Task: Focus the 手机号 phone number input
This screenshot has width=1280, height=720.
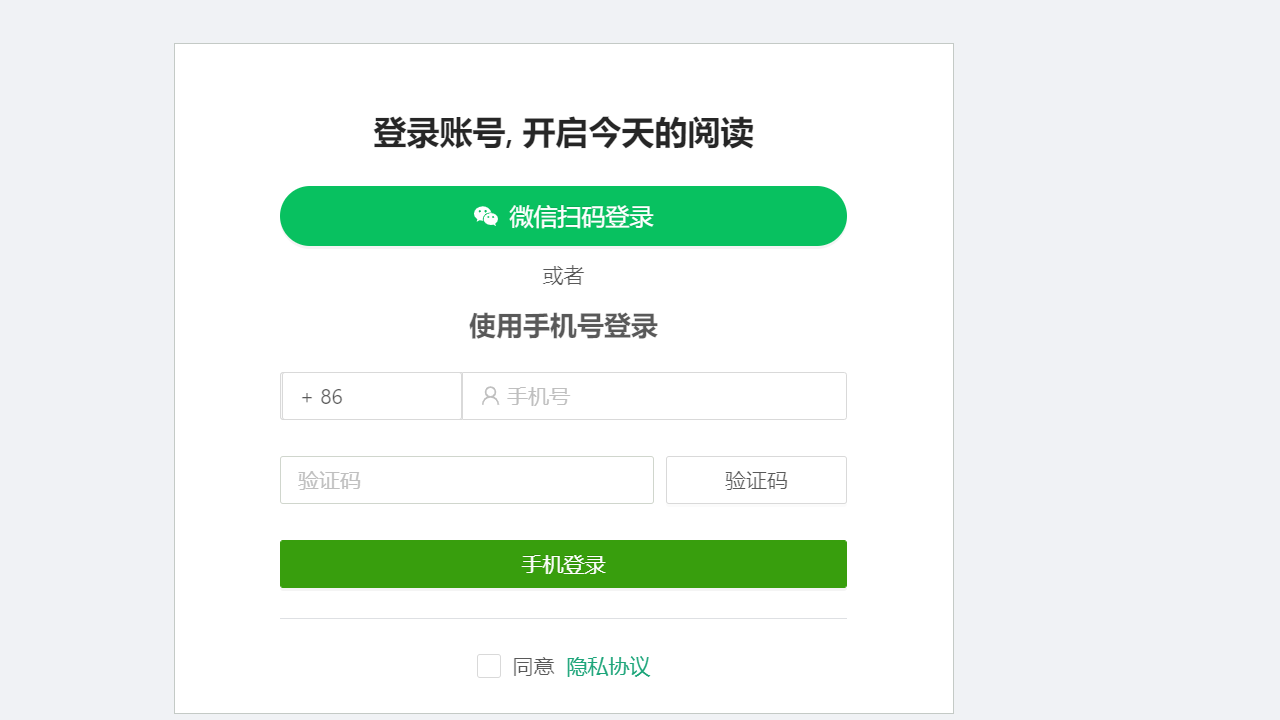Action: (654, 396)
